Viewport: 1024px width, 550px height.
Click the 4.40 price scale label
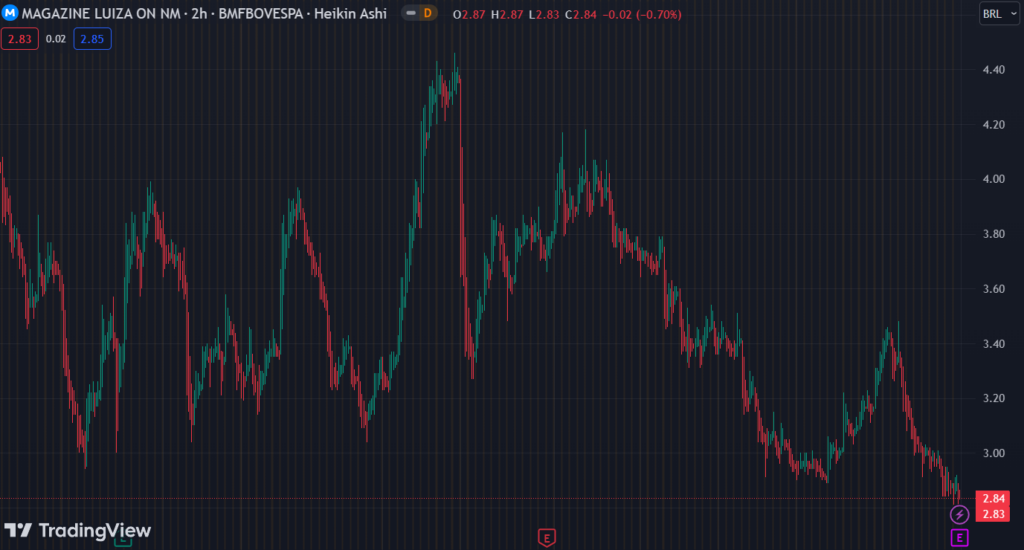click(993, 70)
